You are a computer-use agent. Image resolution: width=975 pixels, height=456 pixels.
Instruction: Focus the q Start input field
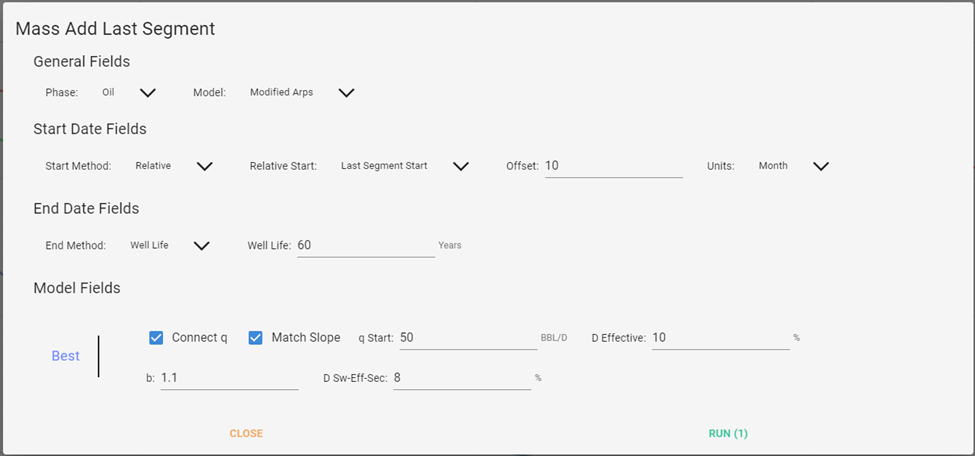coord(468,338)
